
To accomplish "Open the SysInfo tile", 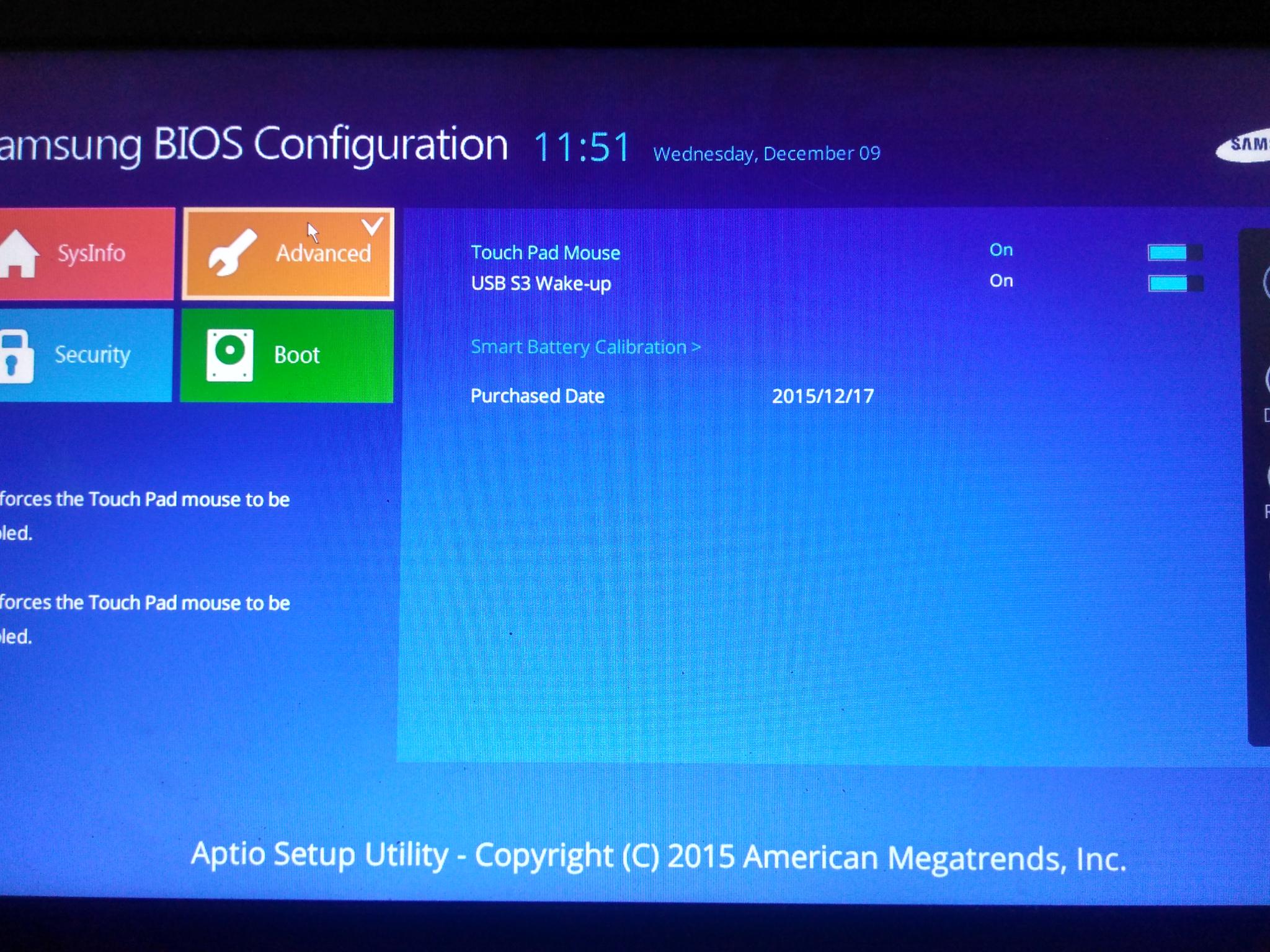I will (x=87, y=253).
